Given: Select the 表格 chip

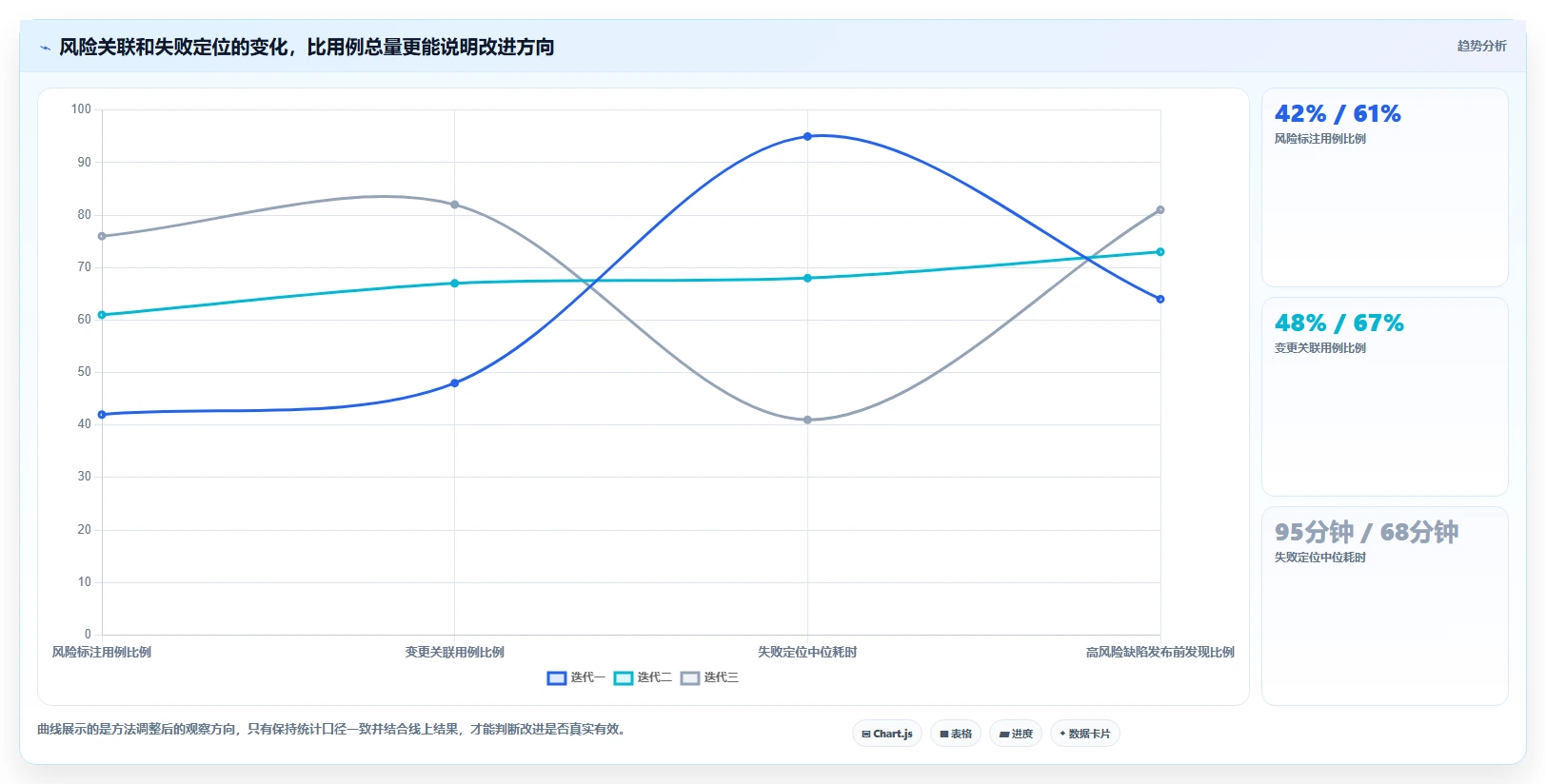Looking at the screenshot, I should point(956,734).
